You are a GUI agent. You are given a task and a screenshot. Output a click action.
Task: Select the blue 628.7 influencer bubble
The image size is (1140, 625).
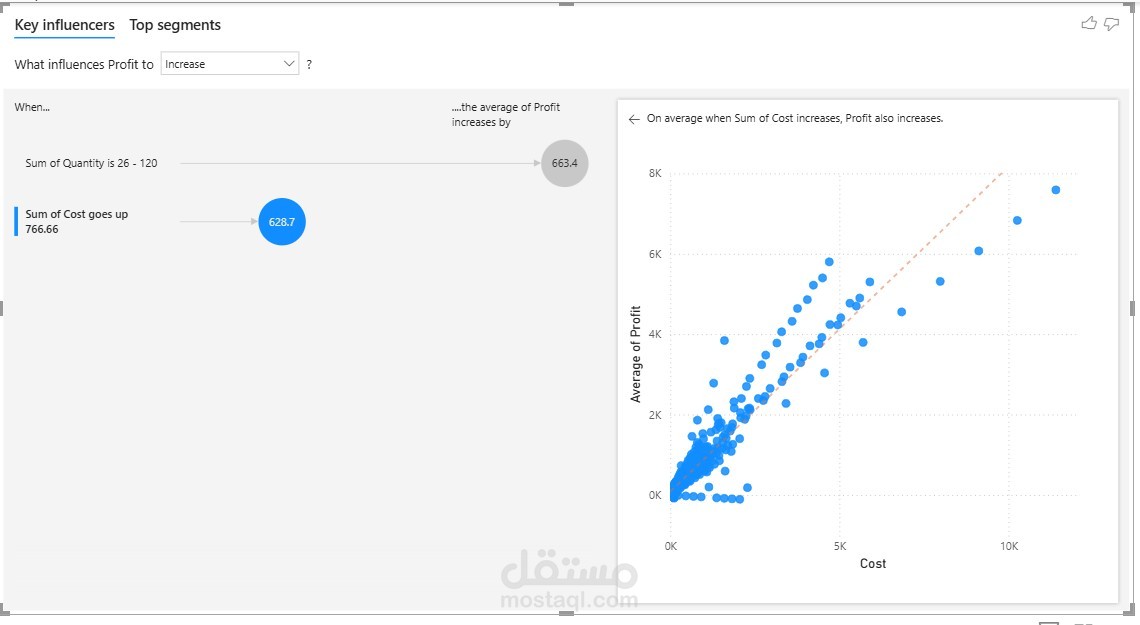pos(282,222)
